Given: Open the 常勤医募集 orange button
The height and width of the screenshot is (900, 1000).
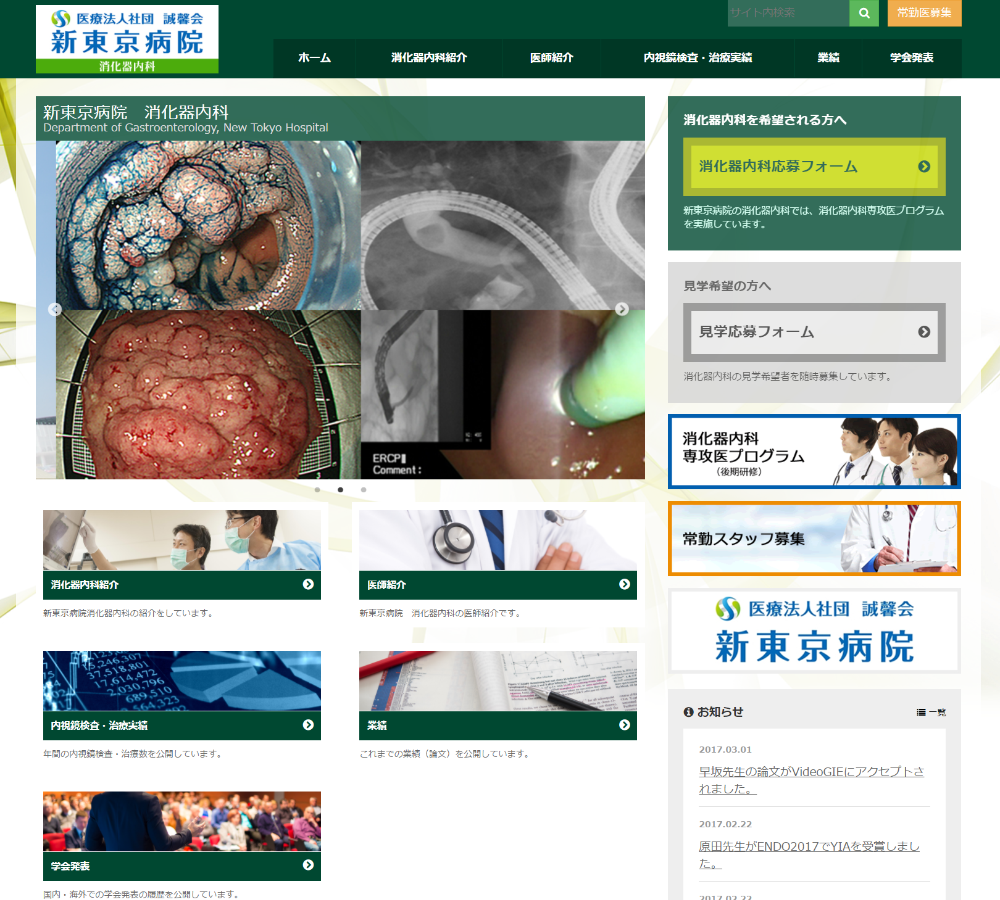Looking at the screenshot, I should (924, 13).
